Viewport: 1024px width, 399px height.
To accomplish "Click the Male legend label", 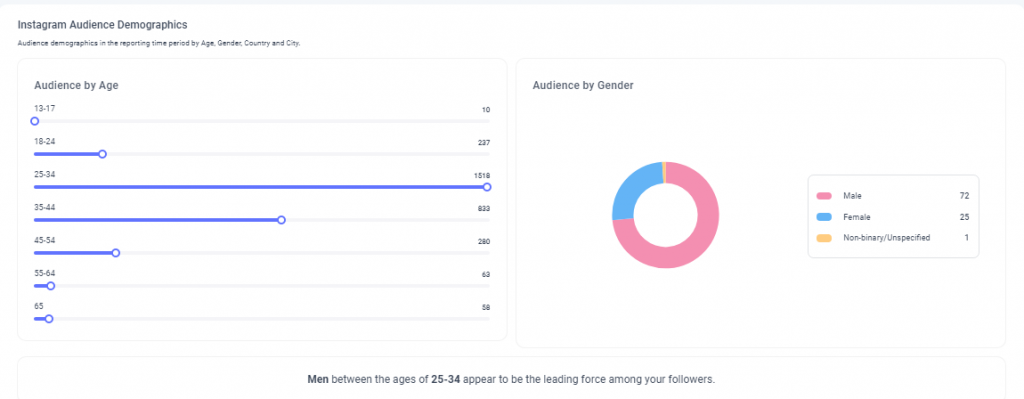I will tap(852, 196).
